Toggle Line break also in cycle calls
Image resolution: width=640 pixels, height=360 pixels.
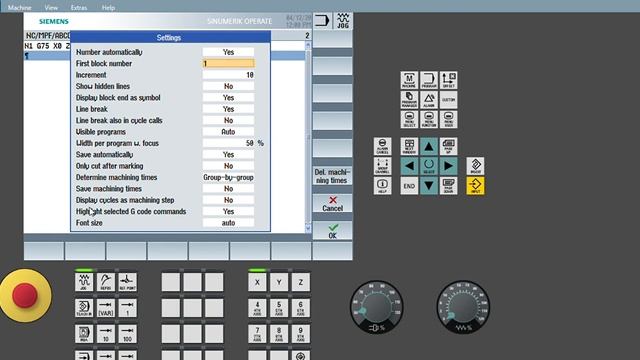coord(228,121)
